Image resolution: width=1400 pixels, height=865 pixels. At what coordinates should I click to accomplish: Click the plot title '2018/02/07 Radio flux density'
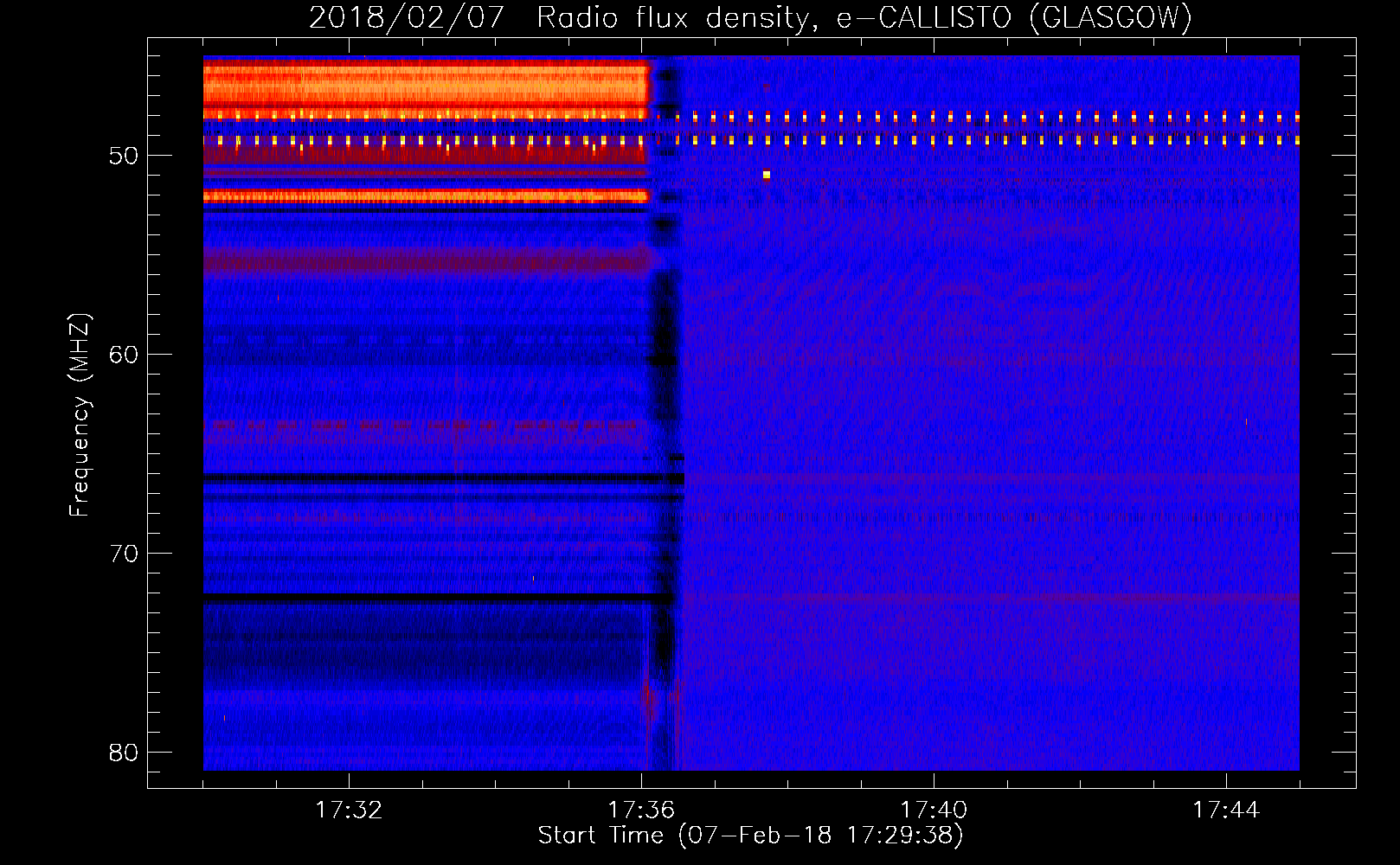coord(750,17)
